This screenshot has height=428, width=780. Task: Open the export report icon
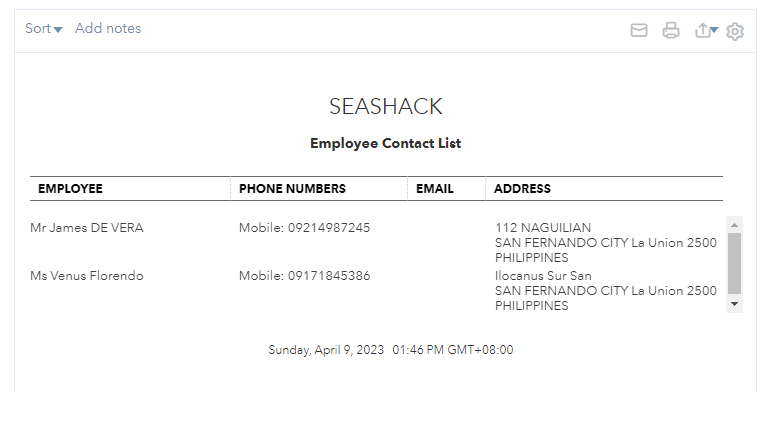coord(702,31)
